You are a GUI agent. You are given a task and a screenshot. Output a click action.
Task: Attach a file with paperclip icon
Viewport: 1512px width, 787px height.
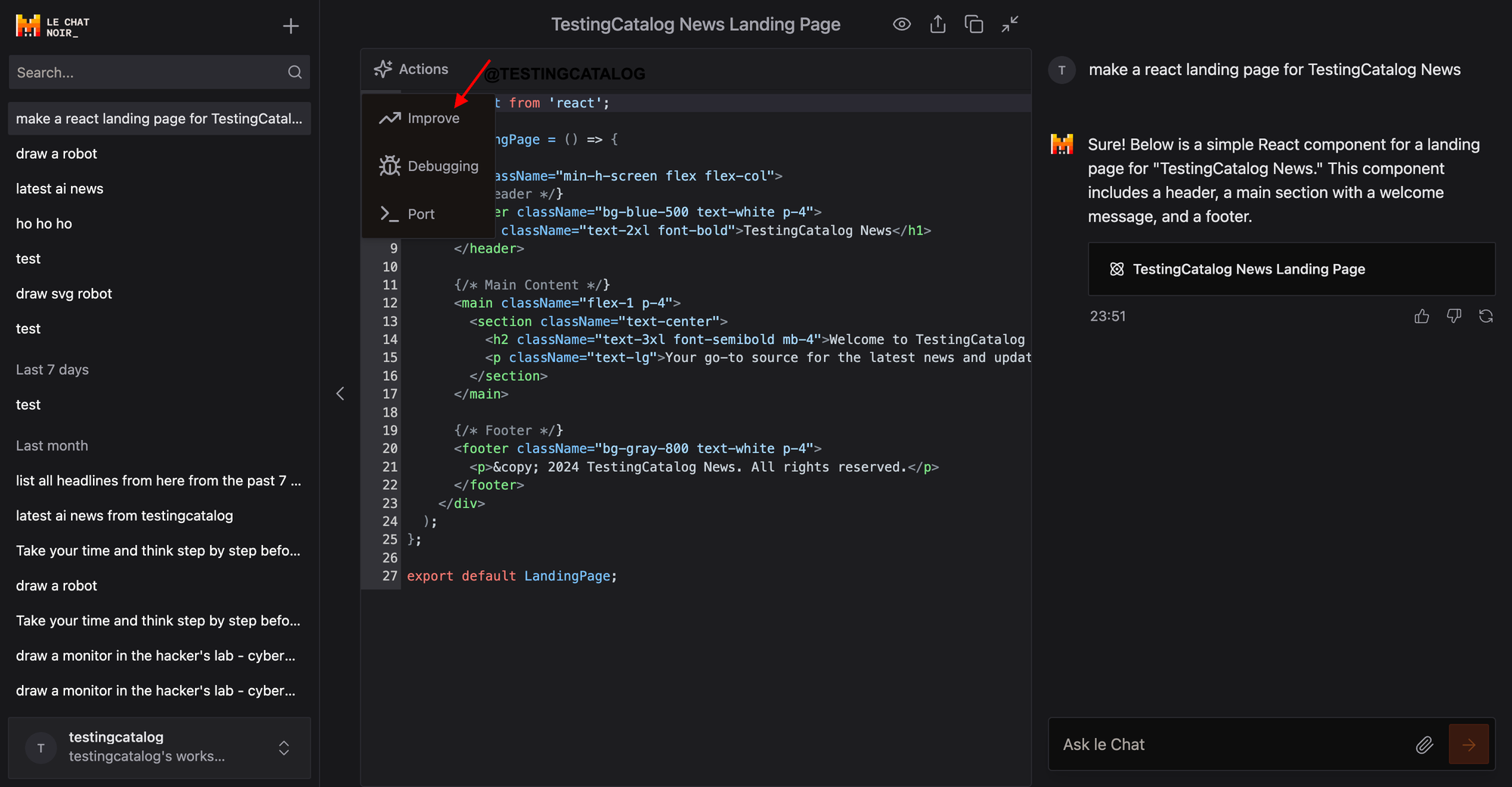tap(1424, 745)
